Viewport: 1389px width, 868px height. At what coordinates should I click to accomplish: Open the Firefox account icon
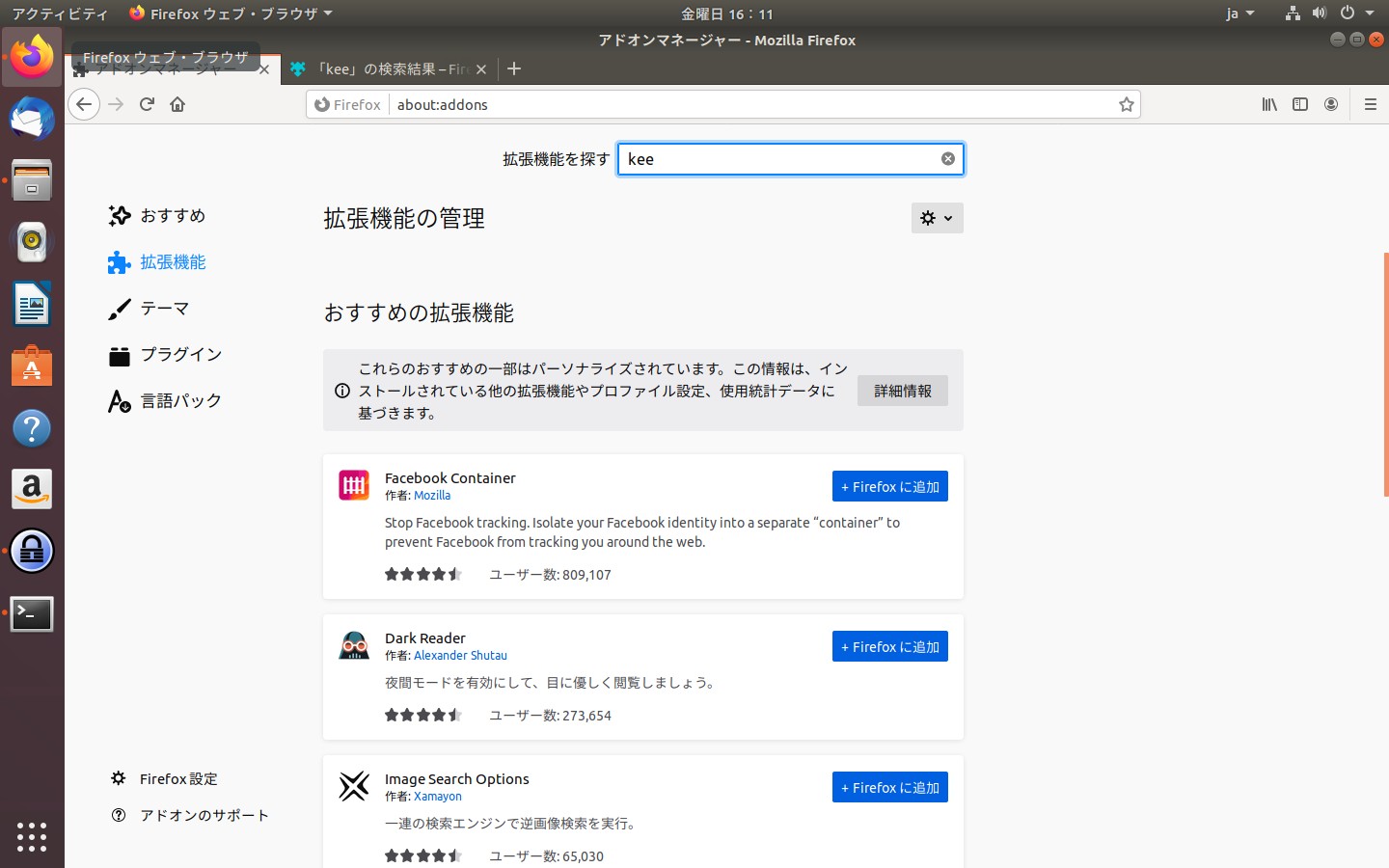tap(1331, 104)
